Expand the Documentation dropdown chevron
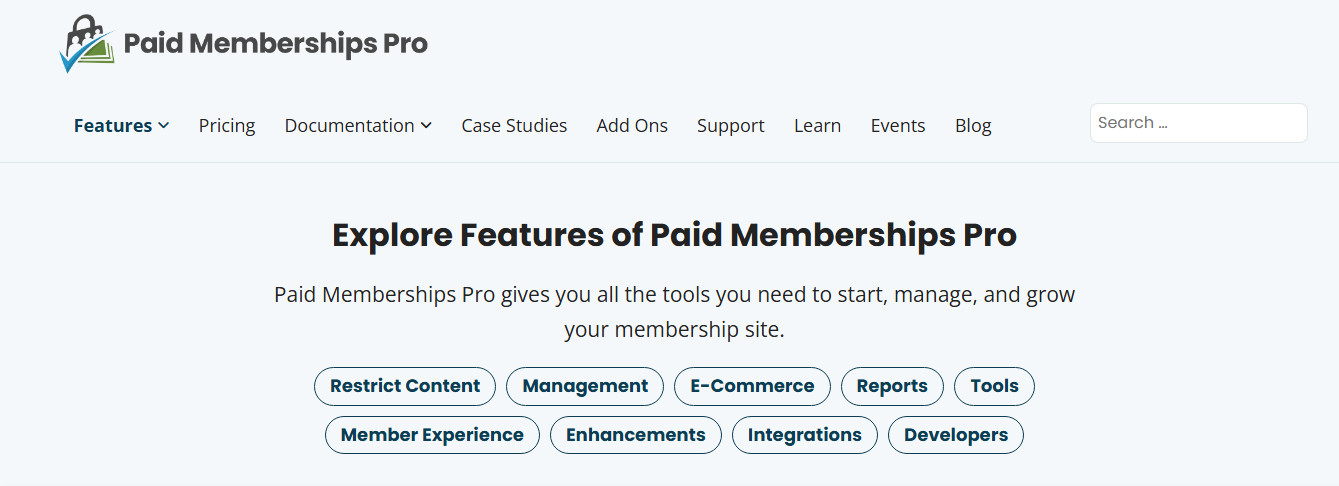The image size is (1339, 486). point(426,125)
